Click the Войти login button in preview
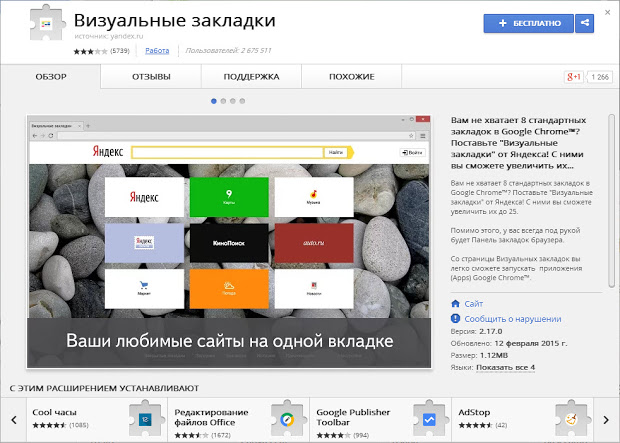This screenshot has height=443, width=620. [x=413, y=152]
